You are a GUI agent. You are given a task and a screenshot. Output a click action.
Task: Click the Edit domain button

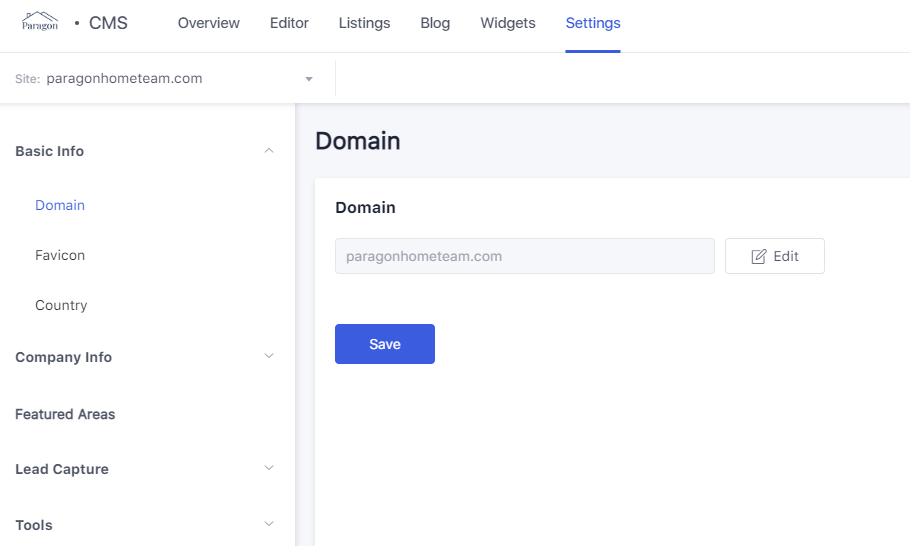(x=775, y=256)
